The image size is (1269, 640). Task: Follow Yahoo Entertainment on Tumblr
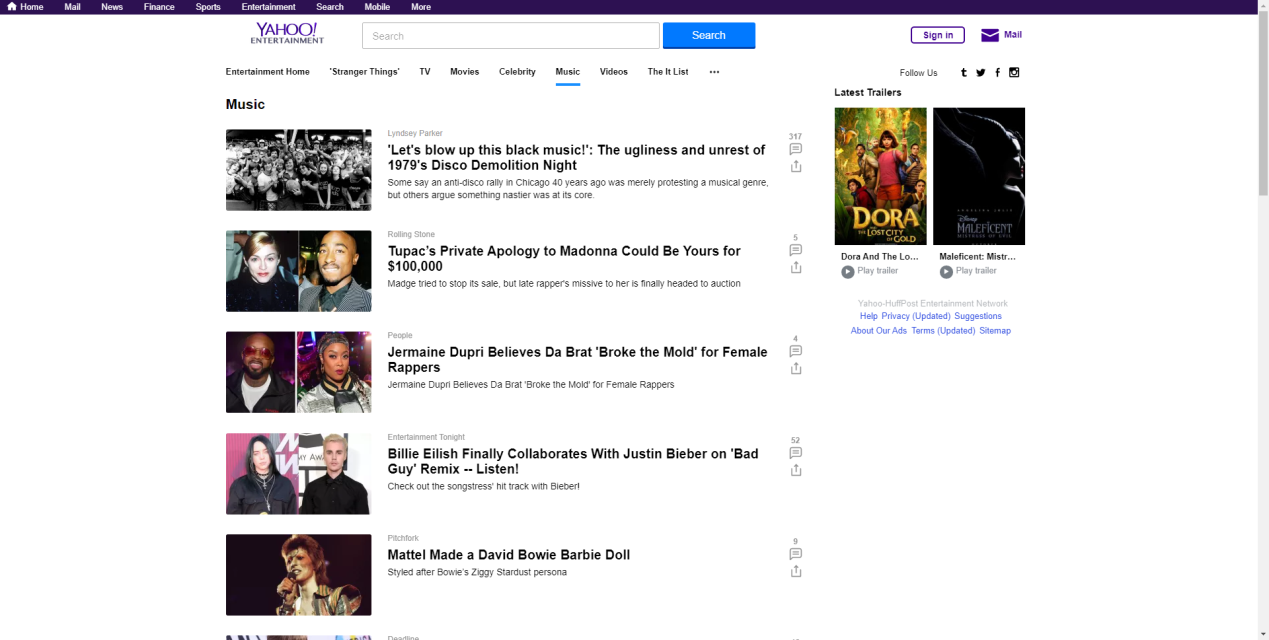point(964,72)
